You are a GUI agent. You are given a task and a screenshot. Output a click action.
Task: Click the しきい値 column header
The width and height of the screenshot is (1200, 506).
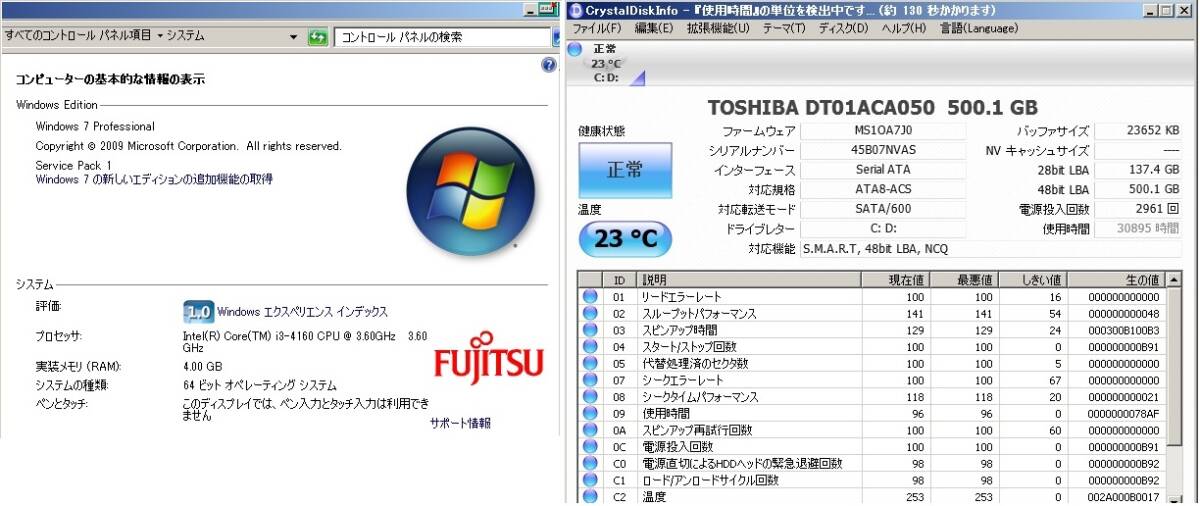coord(1033,280)
